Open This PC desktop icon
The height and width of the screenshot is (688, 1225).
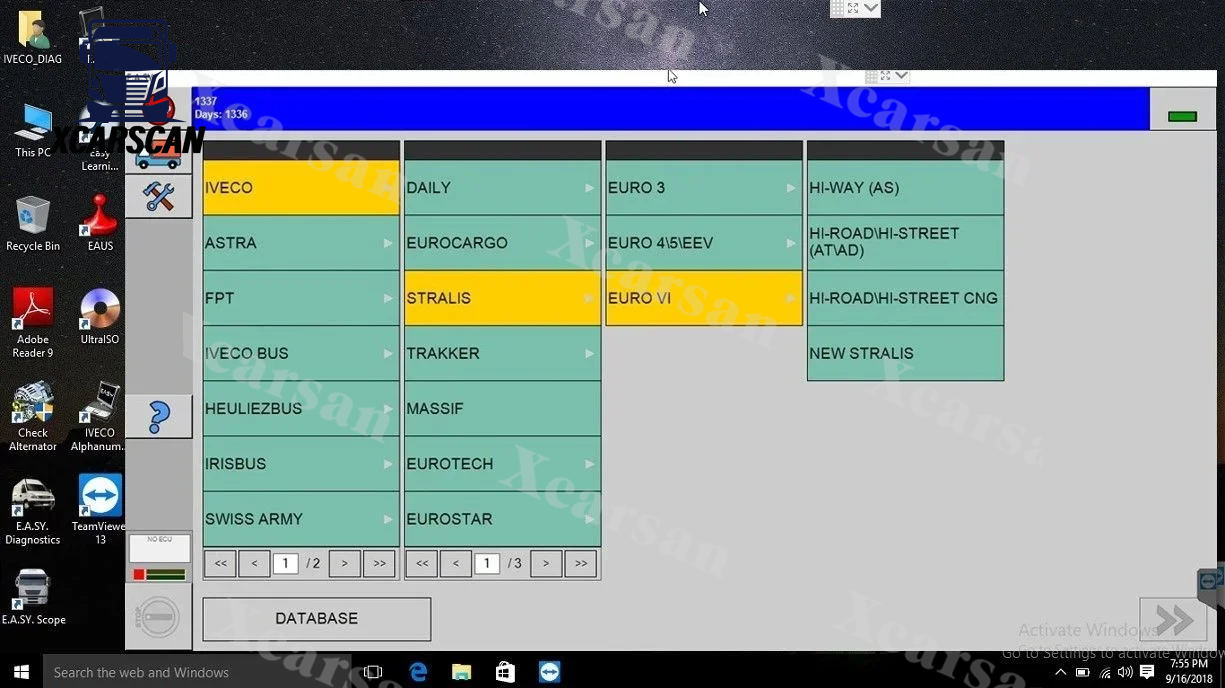[33, 131]
